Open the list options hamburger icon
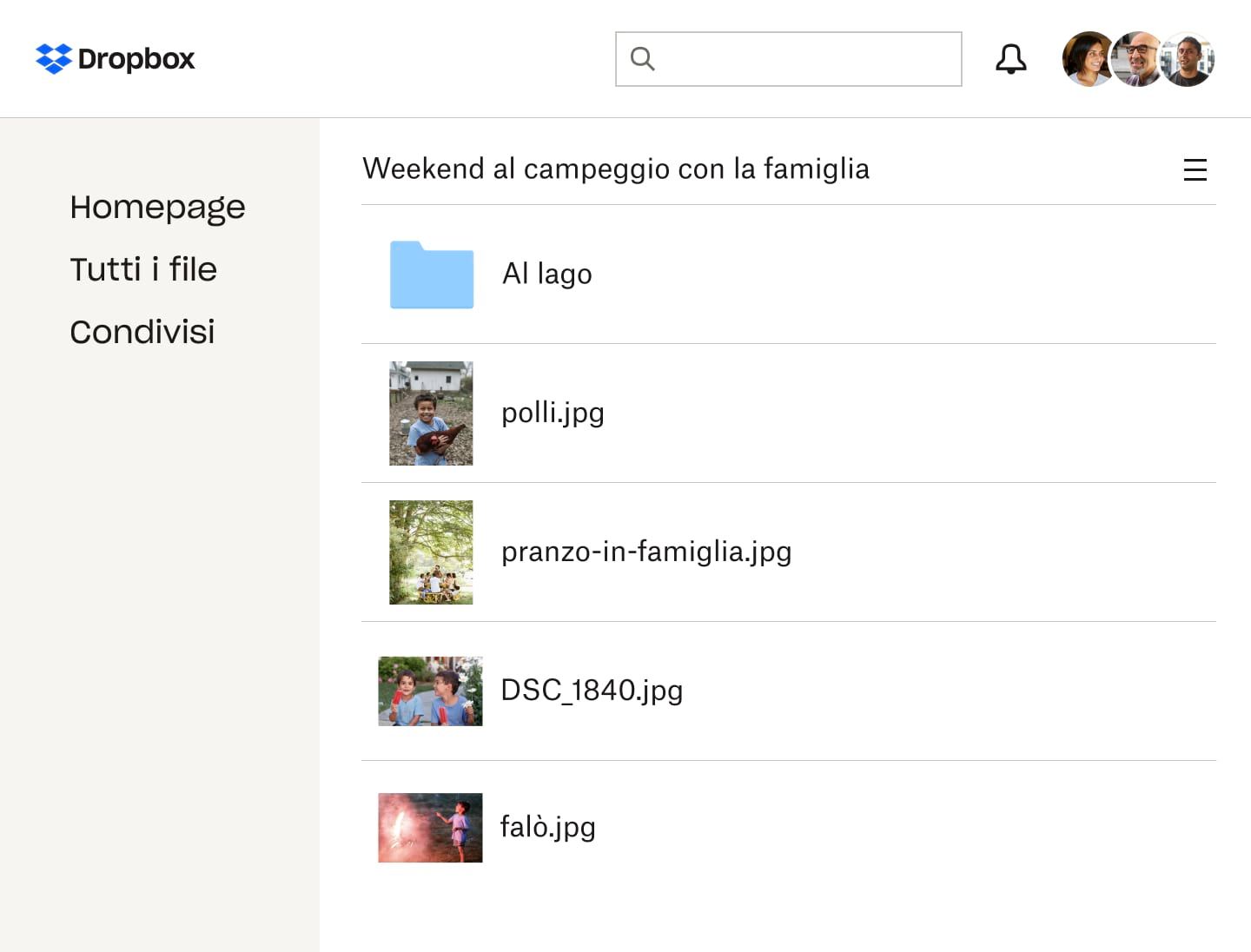 [x=1195, y=170]
